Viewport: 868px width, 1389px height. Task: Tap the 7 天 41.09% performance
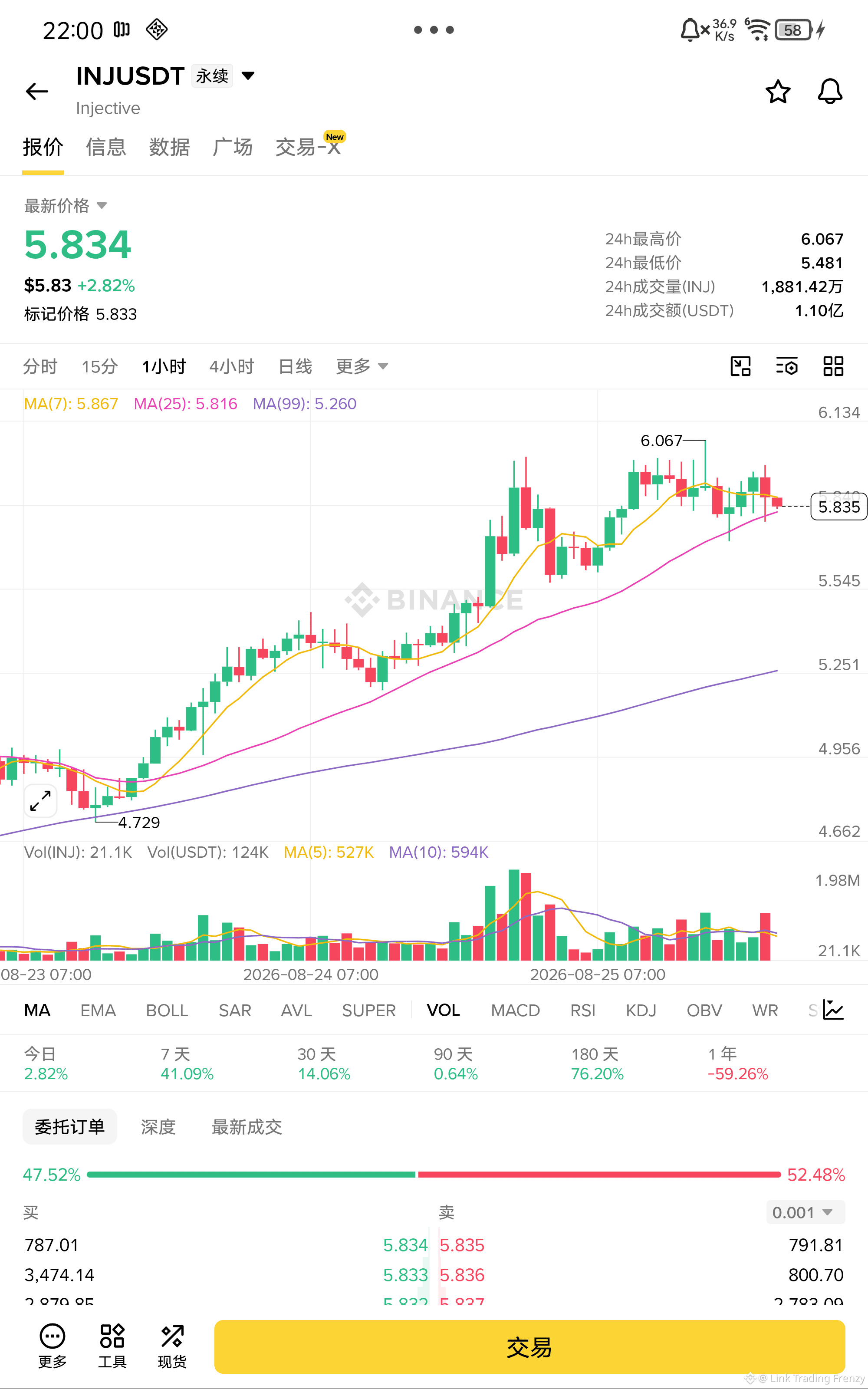click(187, 1063)
